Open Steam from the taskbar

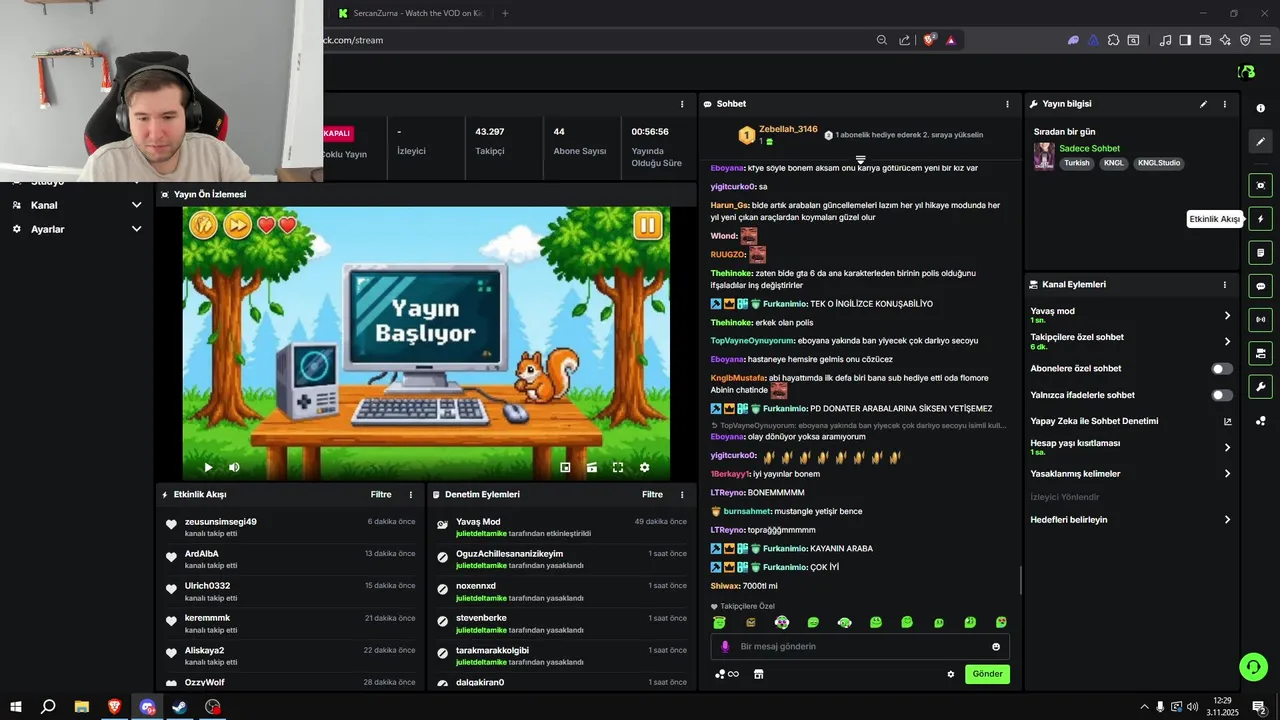click(180, 707)
